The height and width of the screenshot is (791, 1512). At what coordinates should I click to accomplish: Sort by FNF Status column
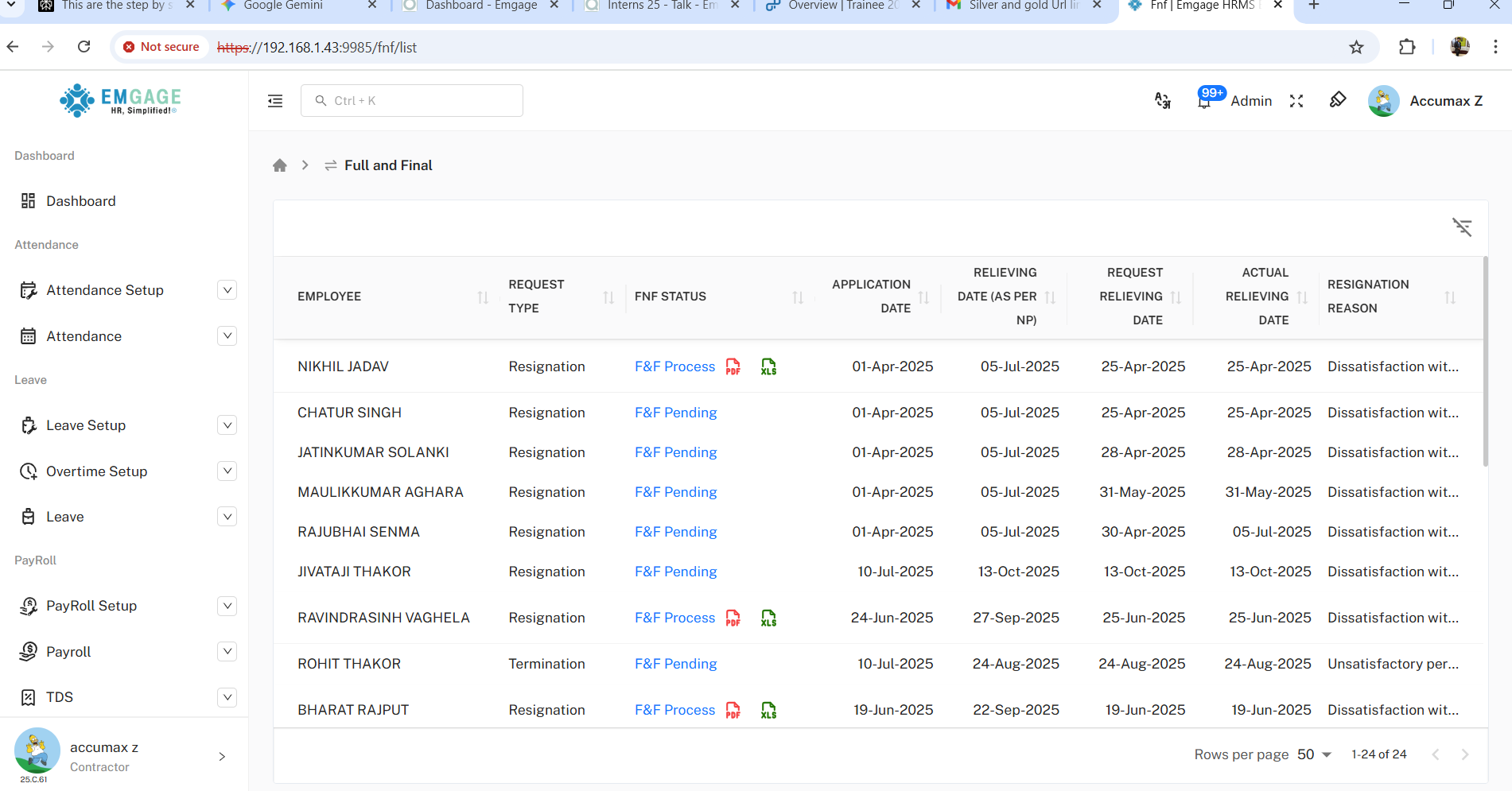pyautogui.click(x=798, y=297)
